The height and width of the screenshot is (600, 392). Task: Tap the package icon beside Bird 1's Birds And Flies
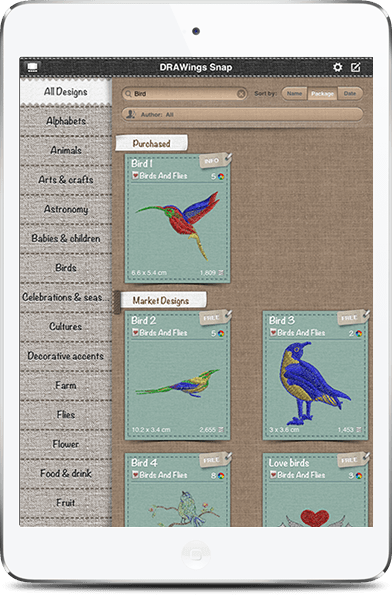coord(135,176)
